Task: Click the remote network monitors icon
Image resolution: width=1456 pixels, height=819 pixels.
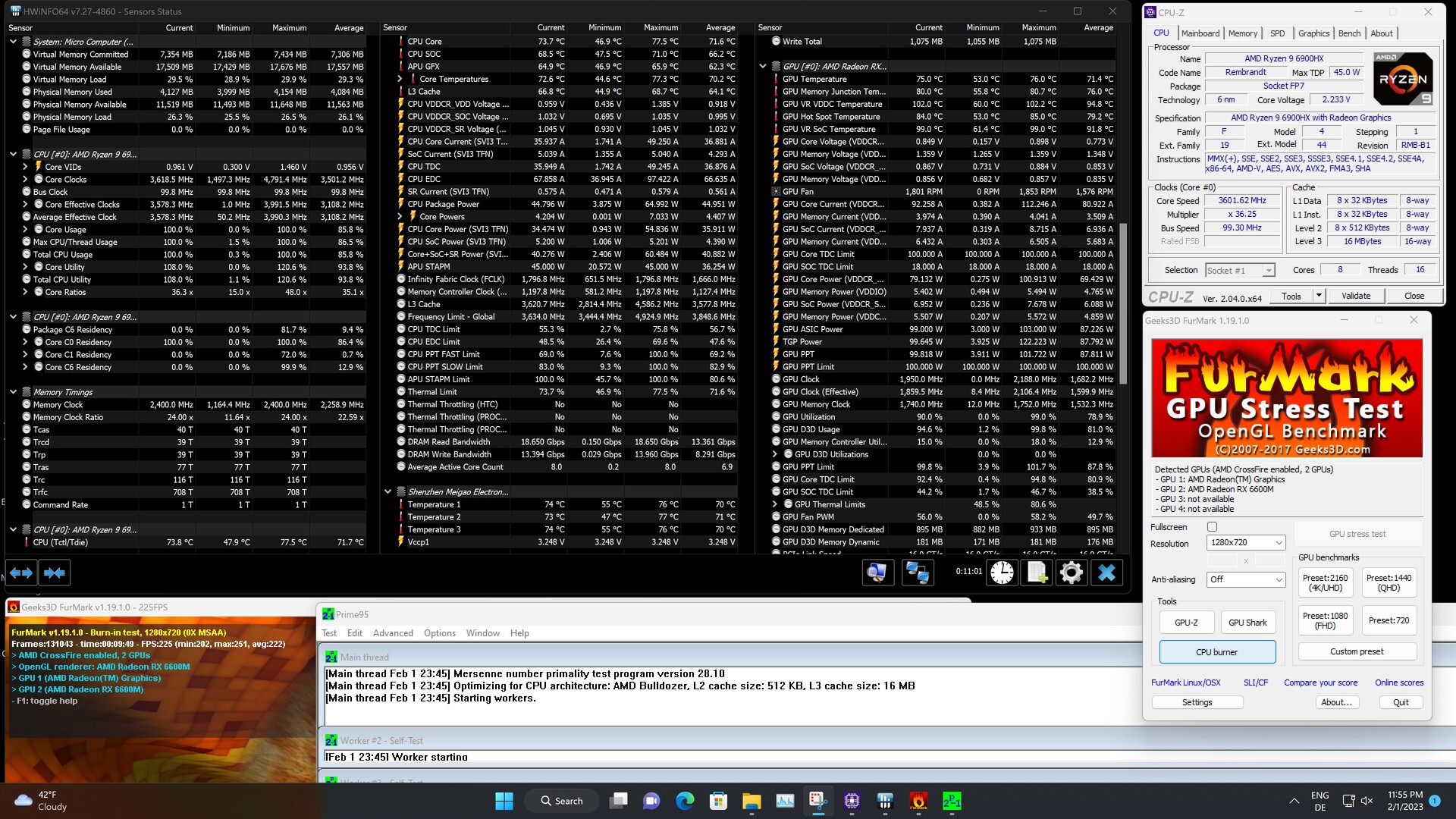Action: (917, 573)
